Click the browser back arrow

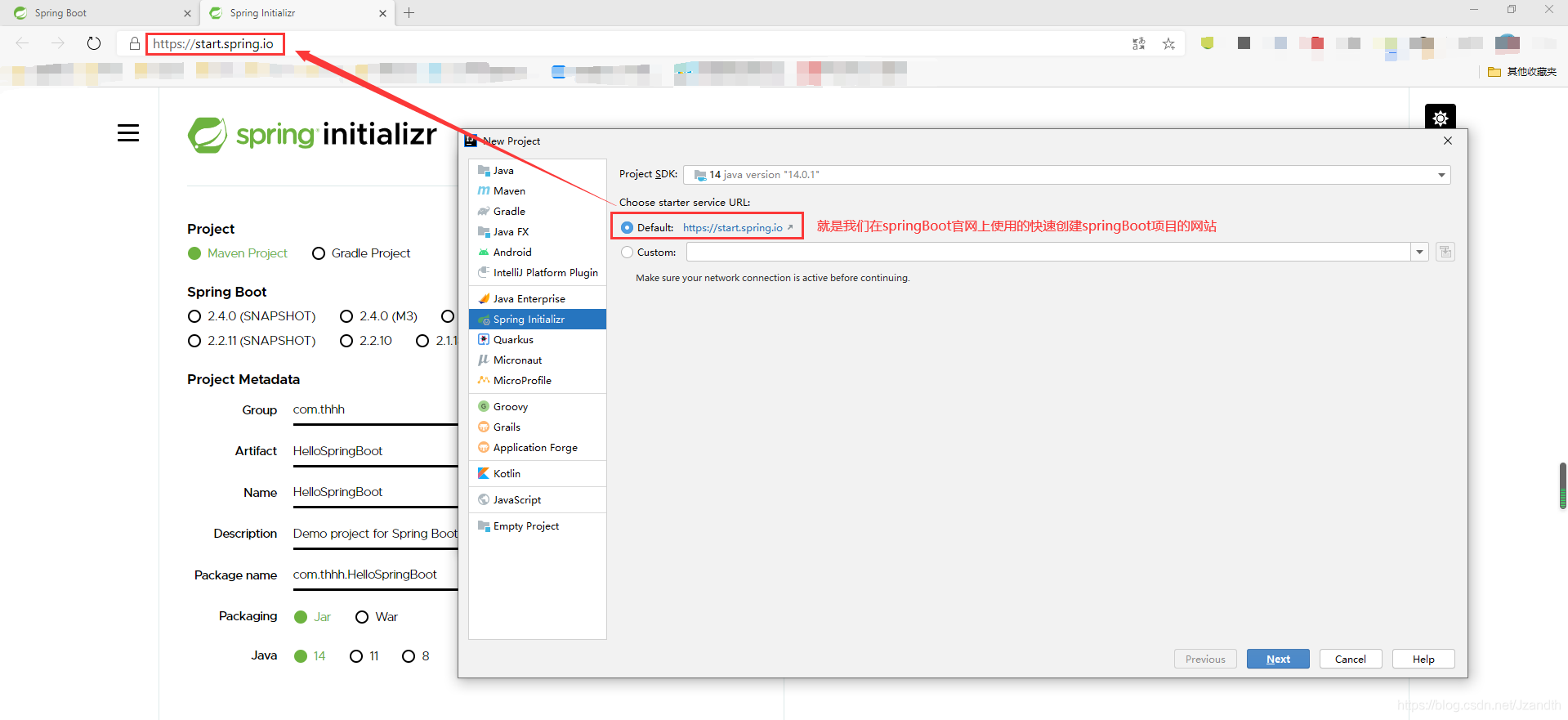pos(22,43)
